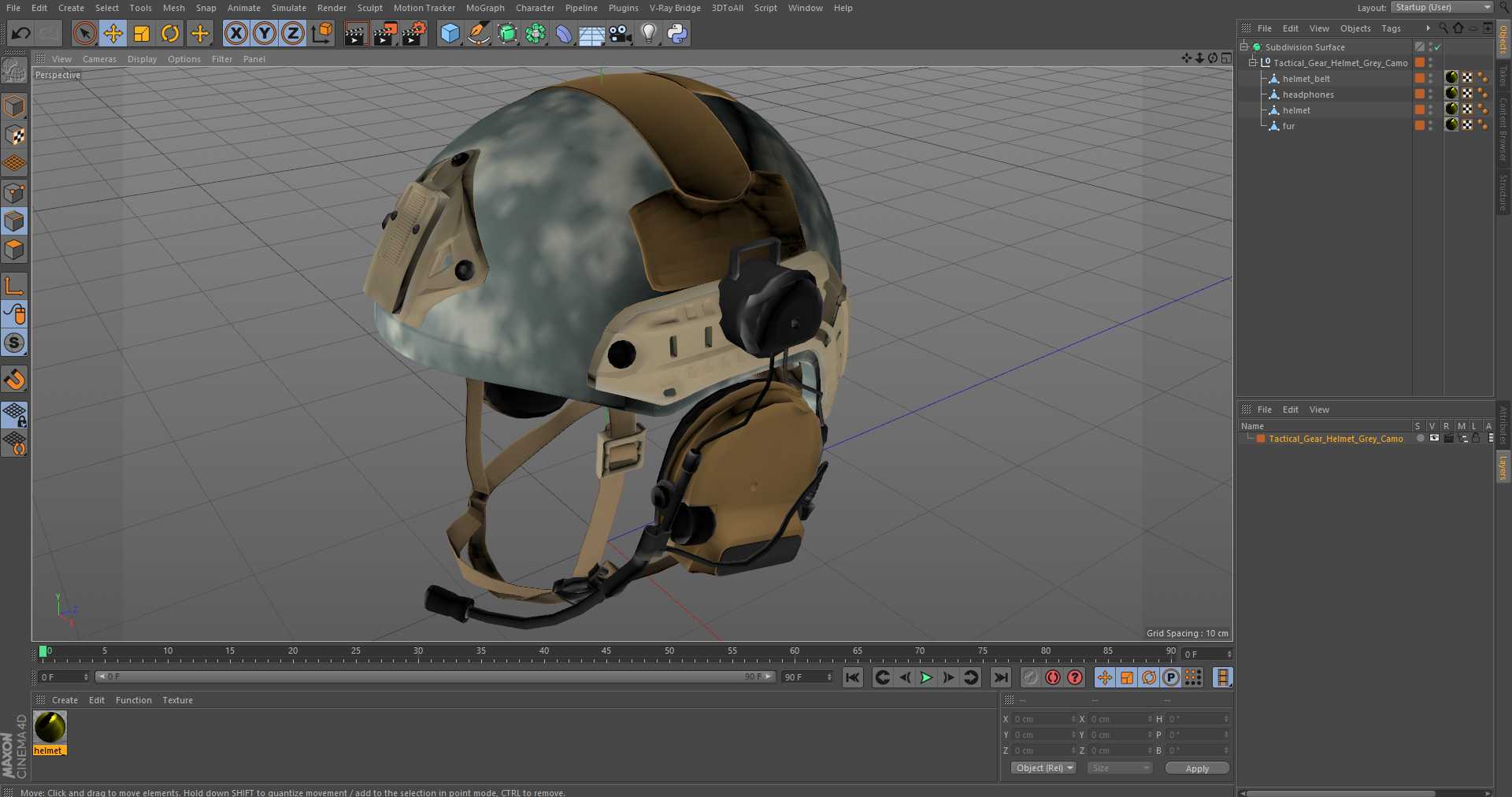1512x797 pixels.
Task: Click the Undo arrow icon
Action: coord(21,33)
